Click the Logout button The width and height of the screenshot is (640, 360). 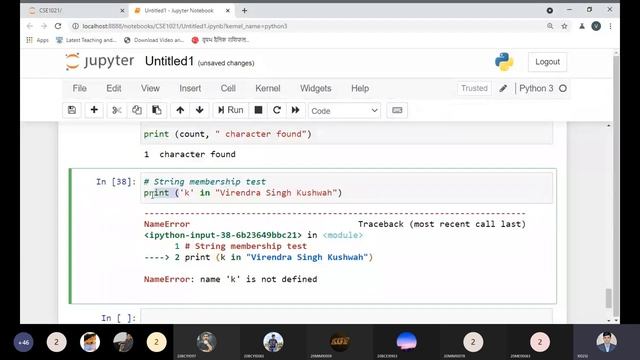click(x=547, y=62)
